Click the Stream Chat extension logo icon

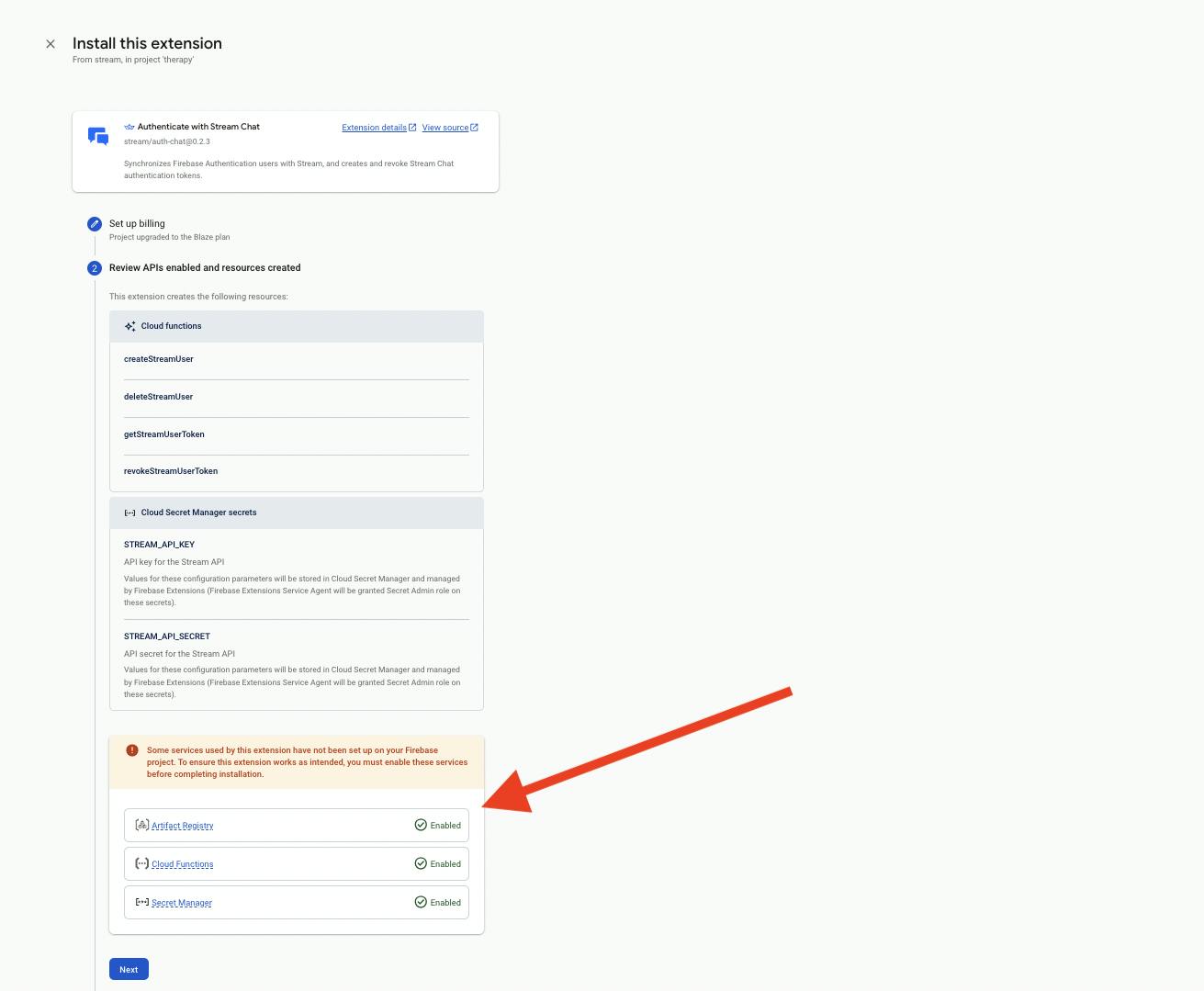(98, 136)
